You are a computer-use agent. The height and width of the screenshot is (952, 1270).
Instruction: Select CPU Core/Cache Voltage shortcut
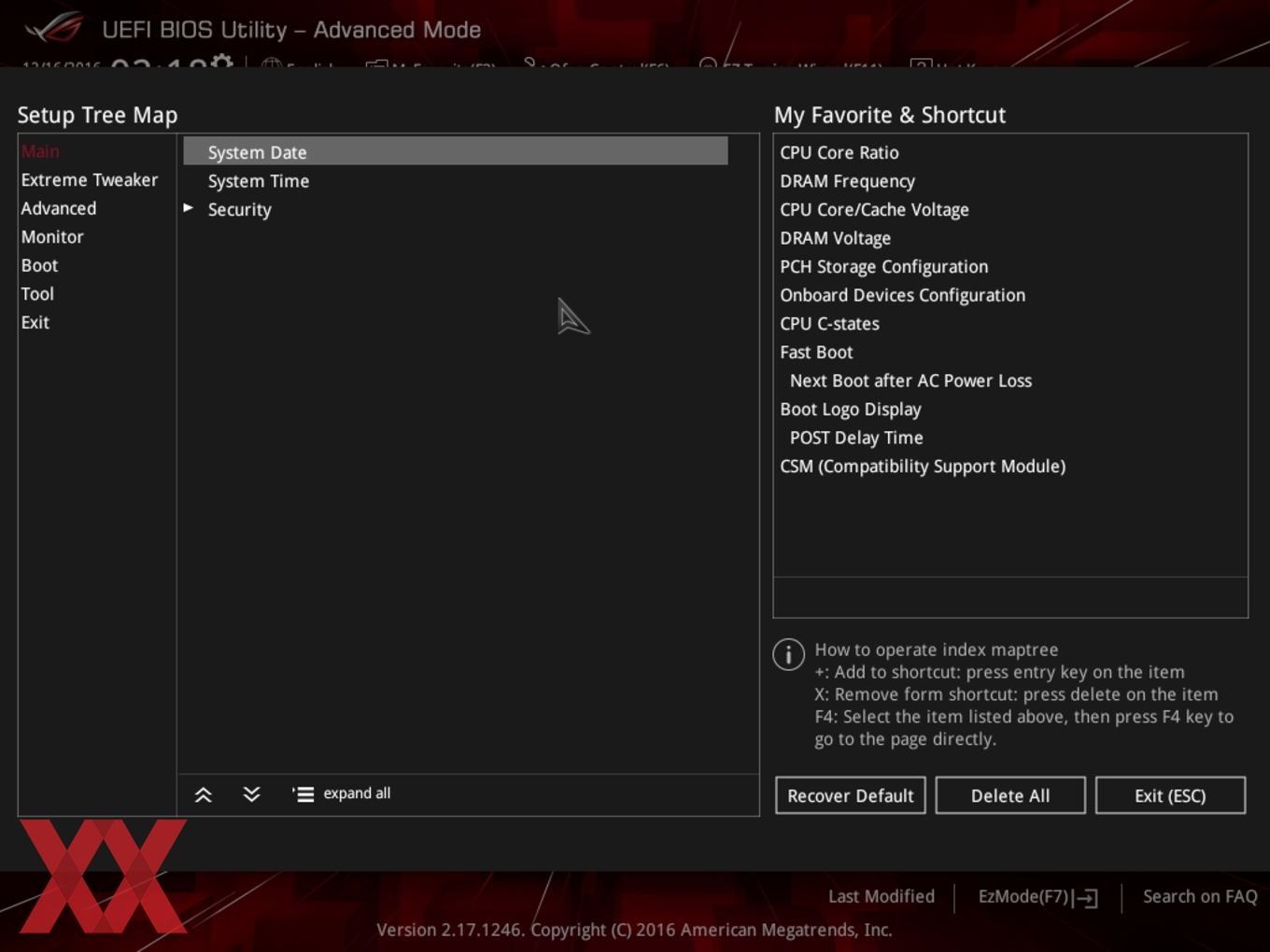pos(875,209)
